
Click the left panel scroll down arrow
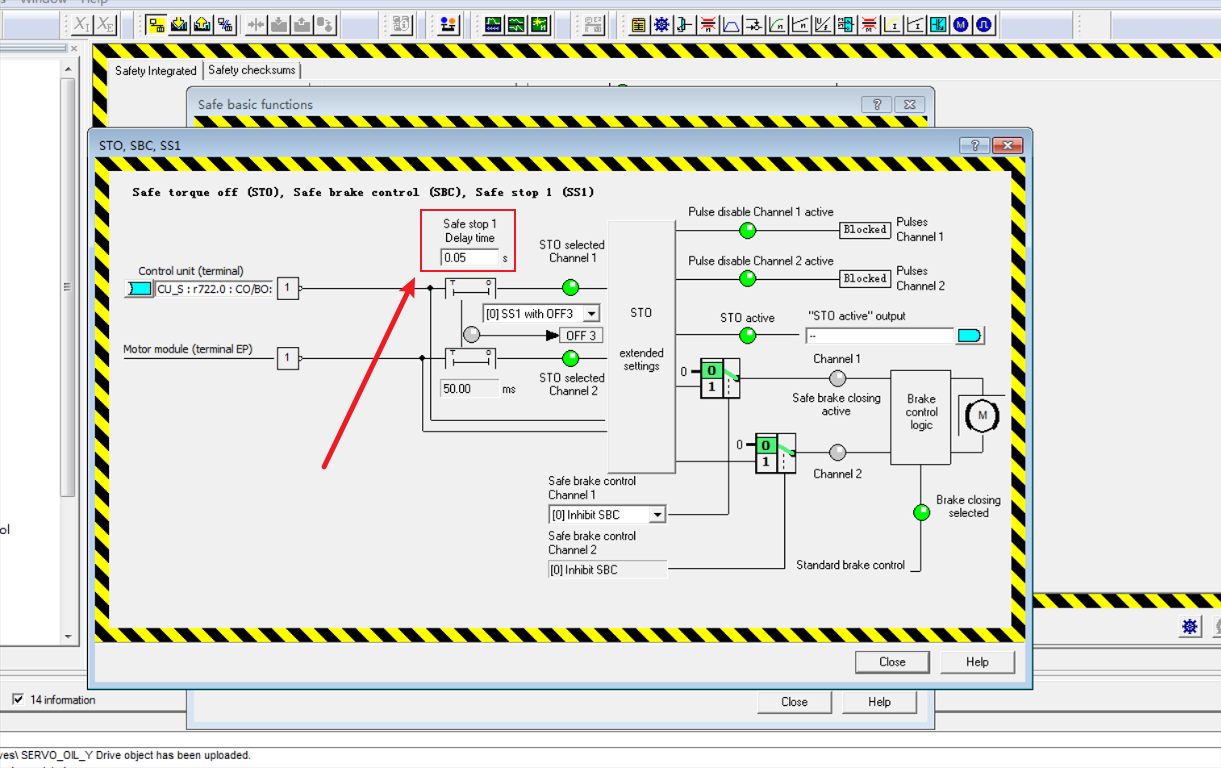[68, 636]
